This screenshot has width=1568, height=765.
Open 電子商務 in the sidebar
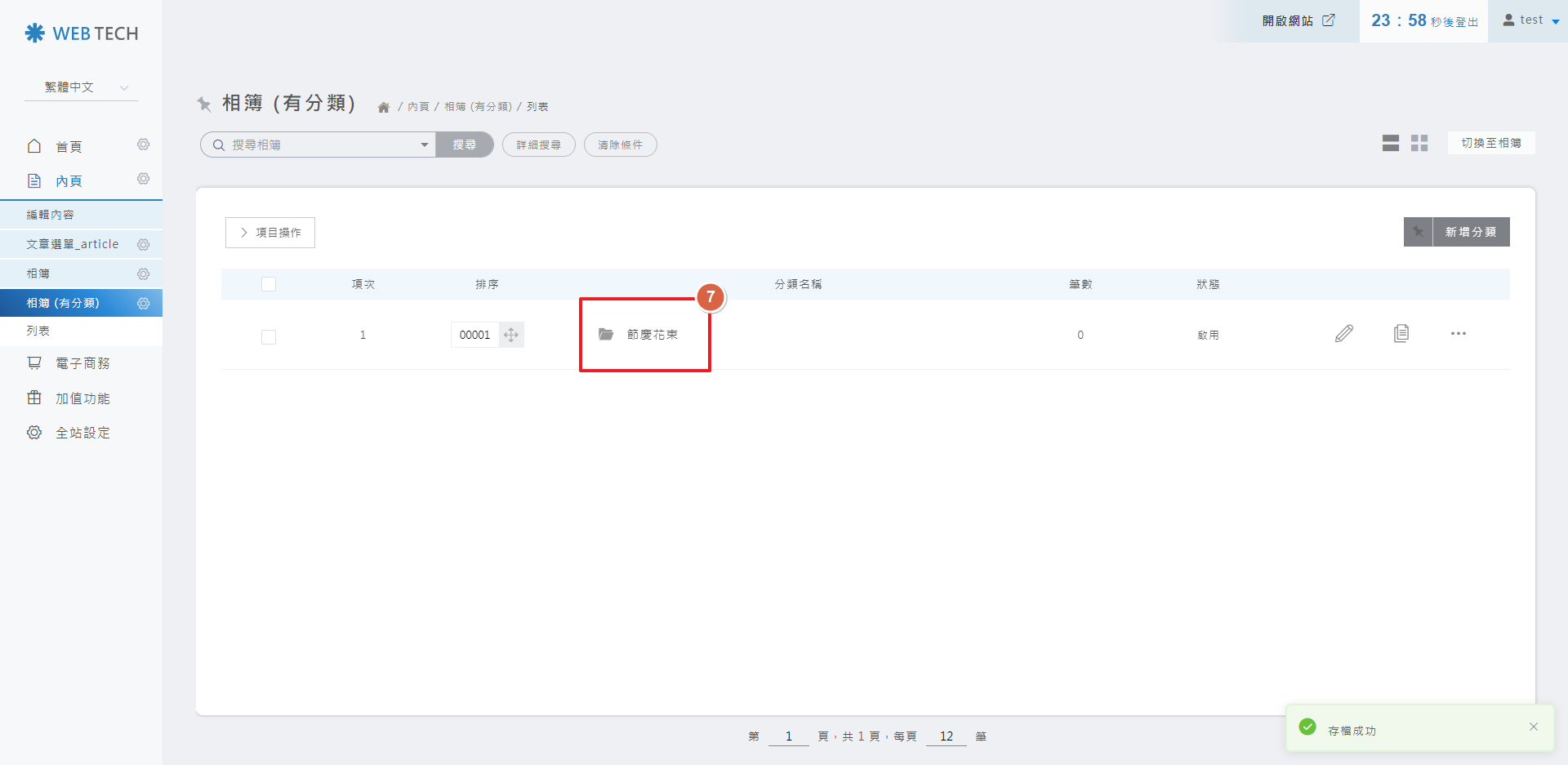pos(82,363)
